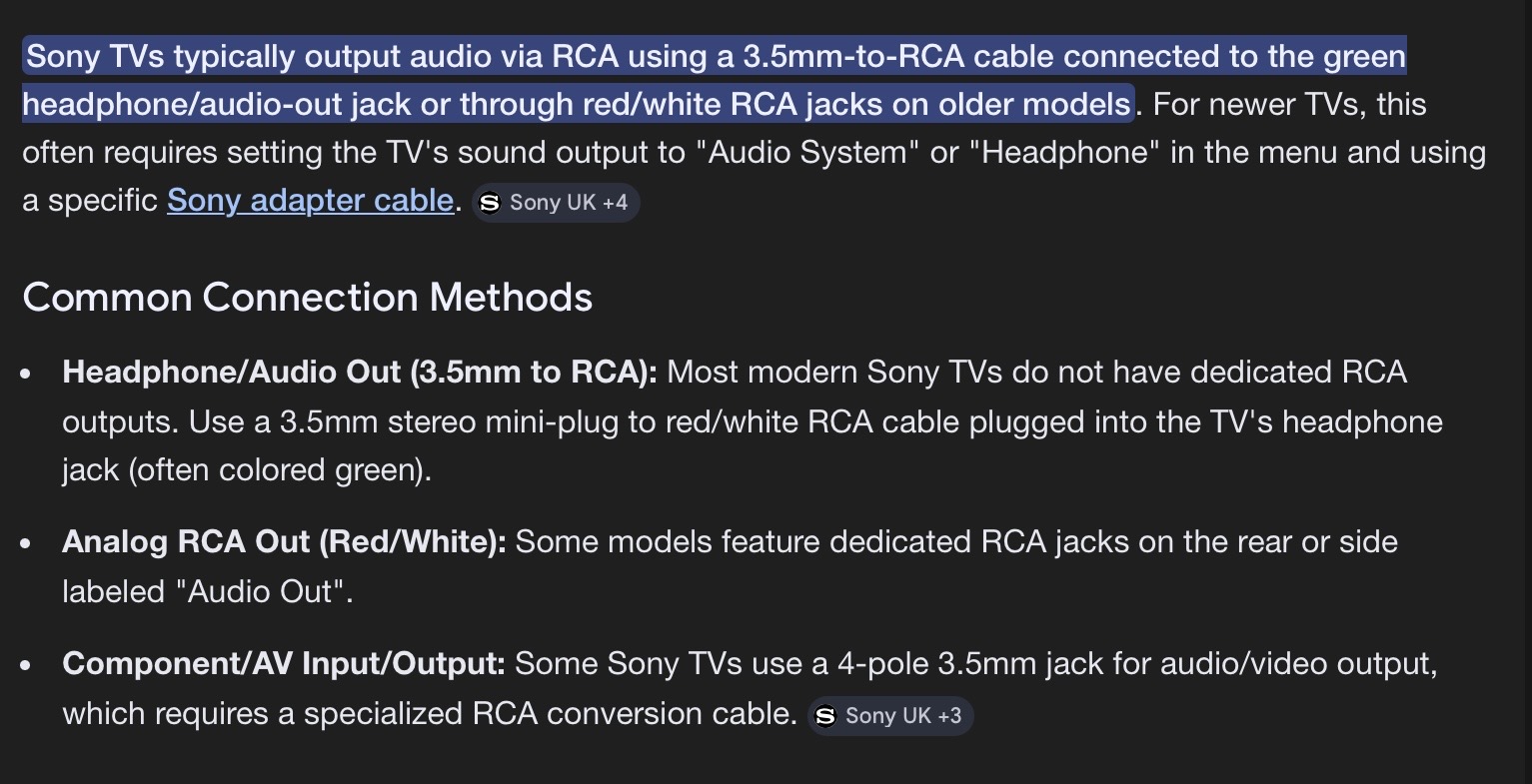Screen dimensions: 1532x784
Task: Click the bold 'Analog RCA Out (Red/White):' label
Action: [284, 542]
